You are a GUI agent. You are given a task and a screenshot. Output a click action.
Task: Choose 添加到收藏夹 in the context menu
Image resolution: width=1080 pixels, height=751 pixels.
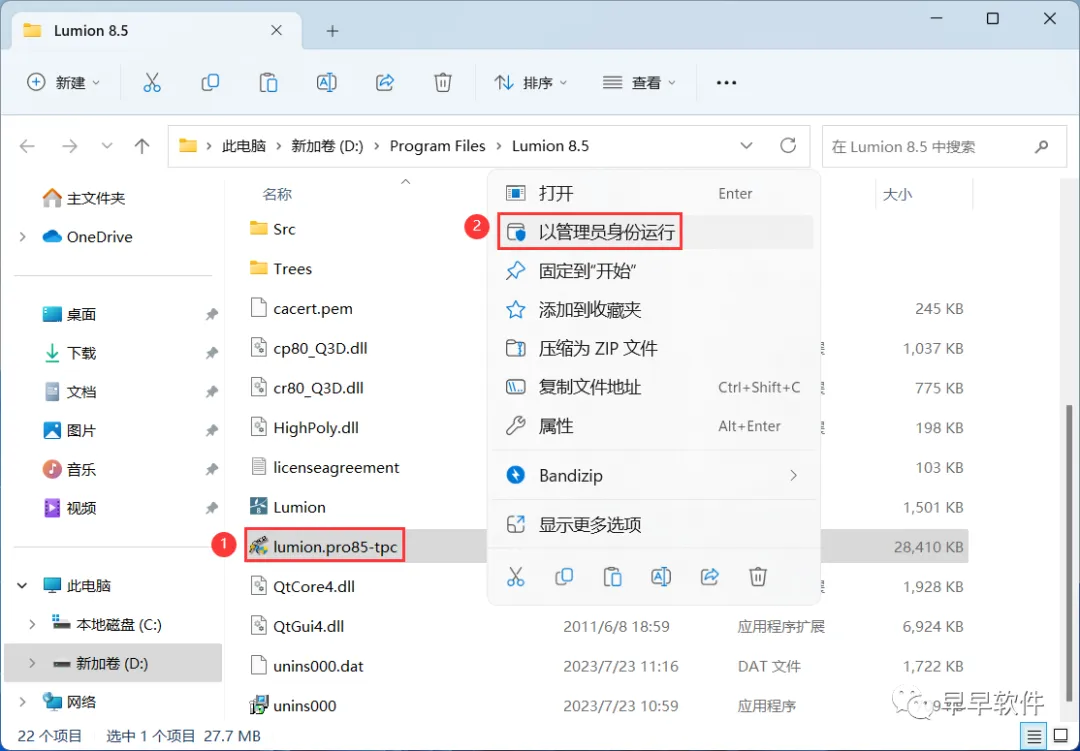tap(654, 309)
